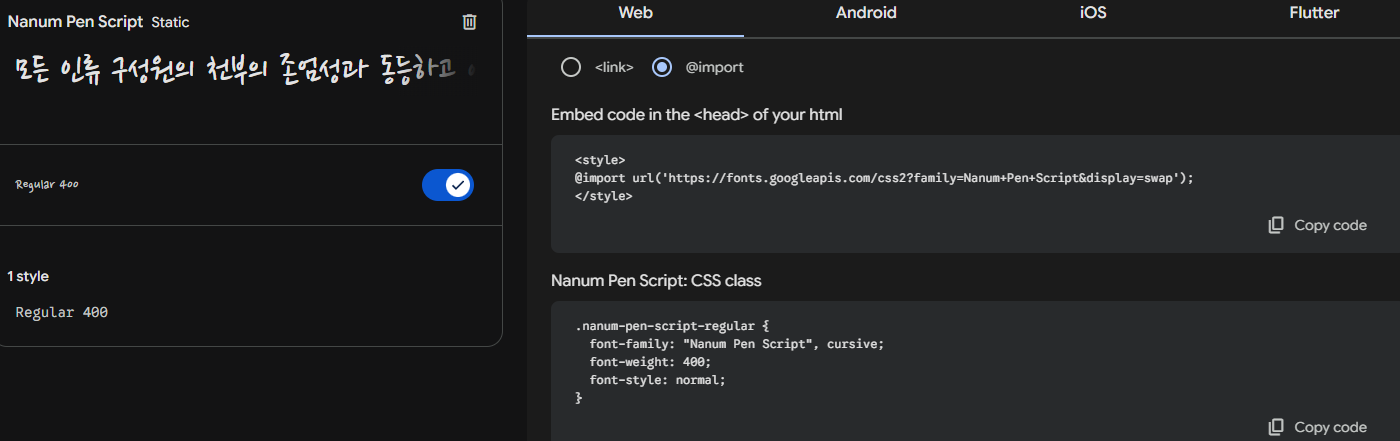1400x441 pixels.
Task: Switch to the iOS tab
Action: (1093, 13)
